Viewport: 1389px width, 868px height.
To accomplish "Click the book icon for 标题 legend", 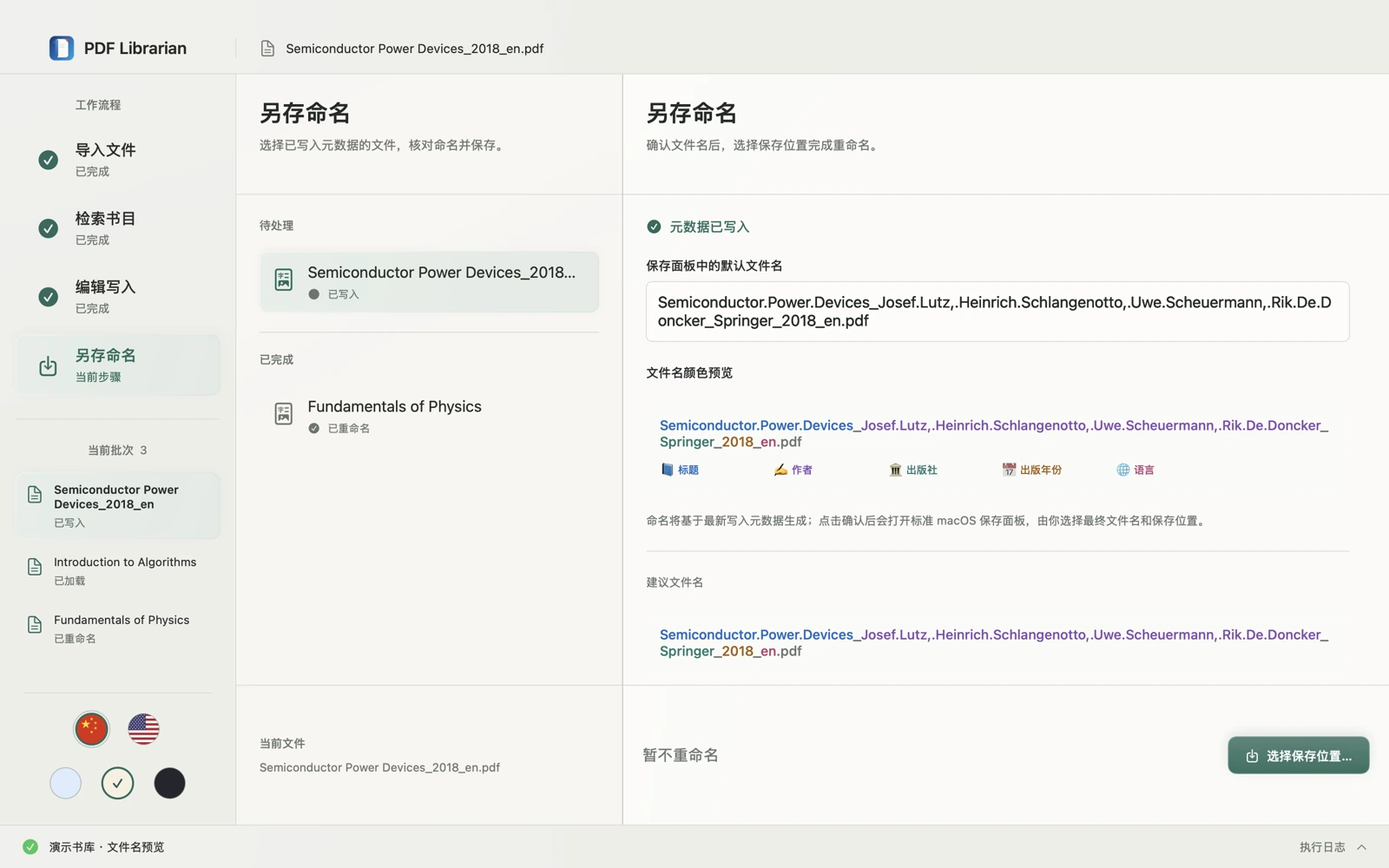I will click(667, 470).
